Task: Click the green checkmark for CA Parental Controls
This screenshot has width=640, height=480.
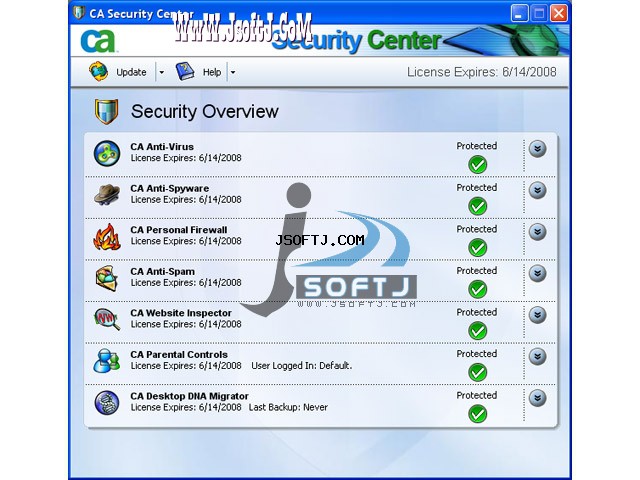Action: click(477, 373)
